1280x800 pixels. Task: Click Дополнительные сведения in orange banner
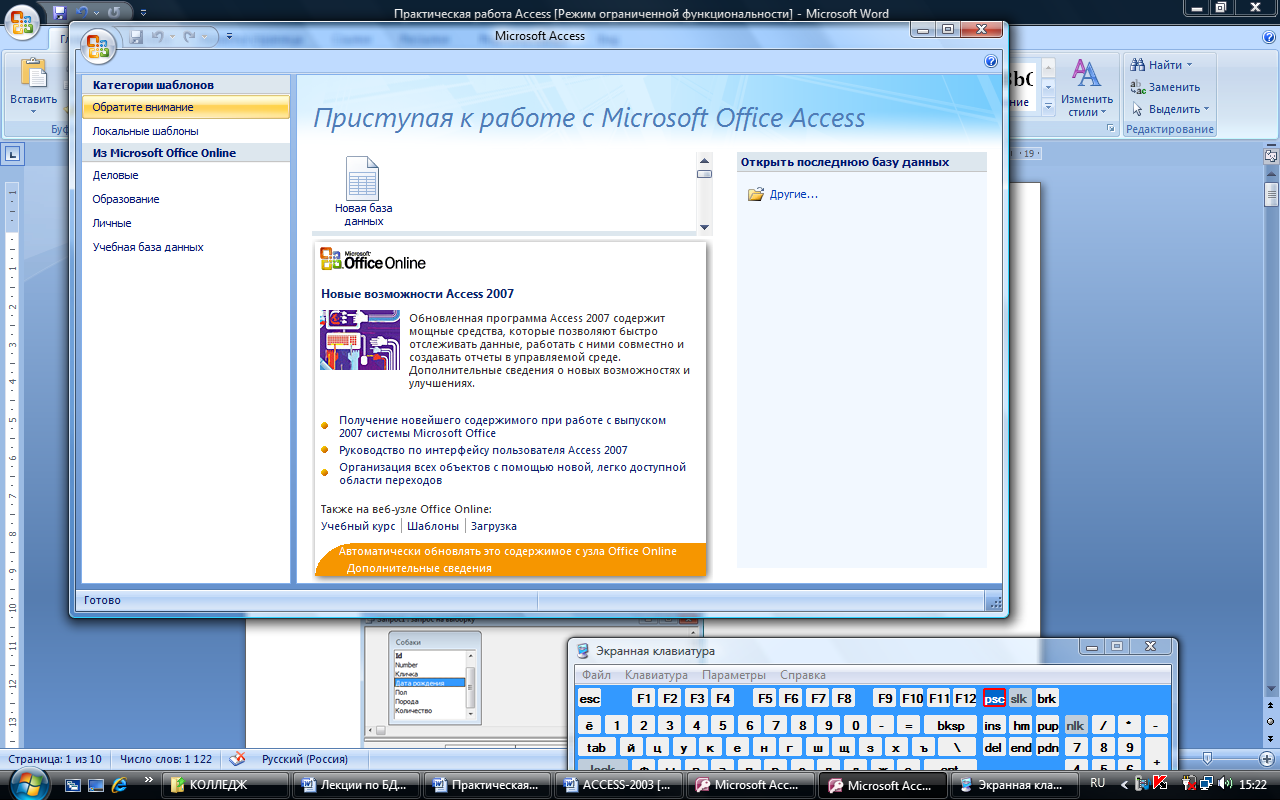pos(419,568)
